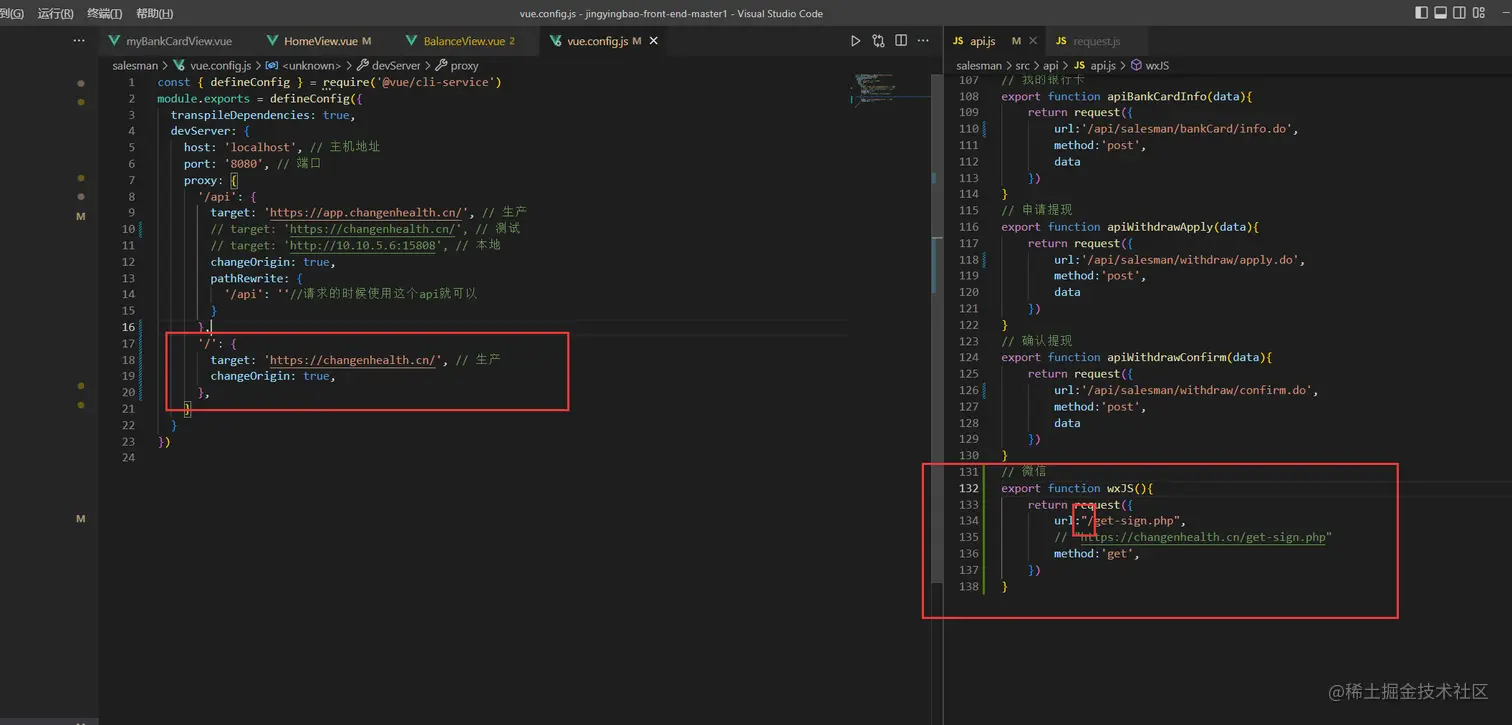Viewport: 1512px width, 725px height.
Task: Open changes compare icon in editor toolbar
Action: coord(878,41)
